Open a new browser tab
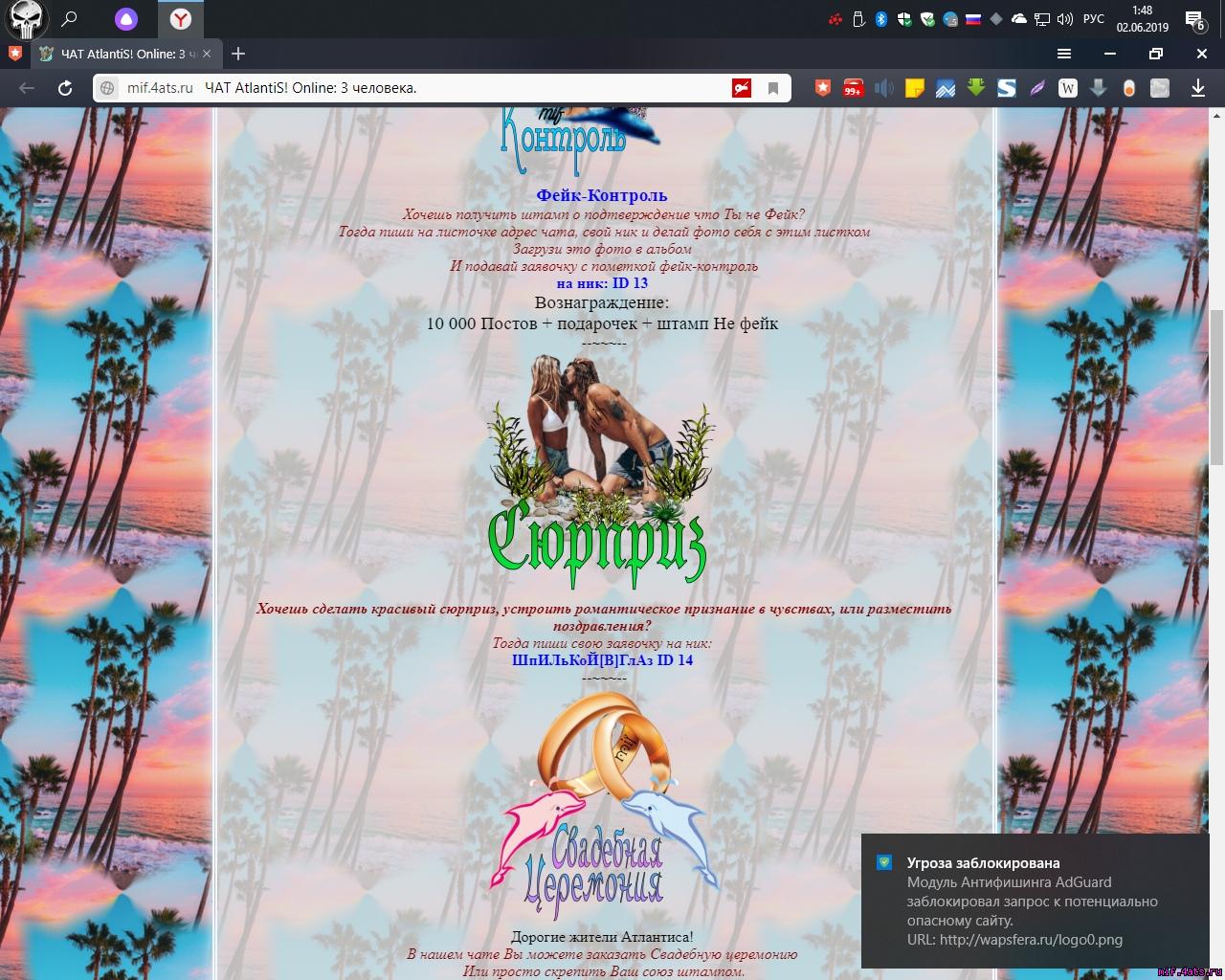 [x=238, y=54]
